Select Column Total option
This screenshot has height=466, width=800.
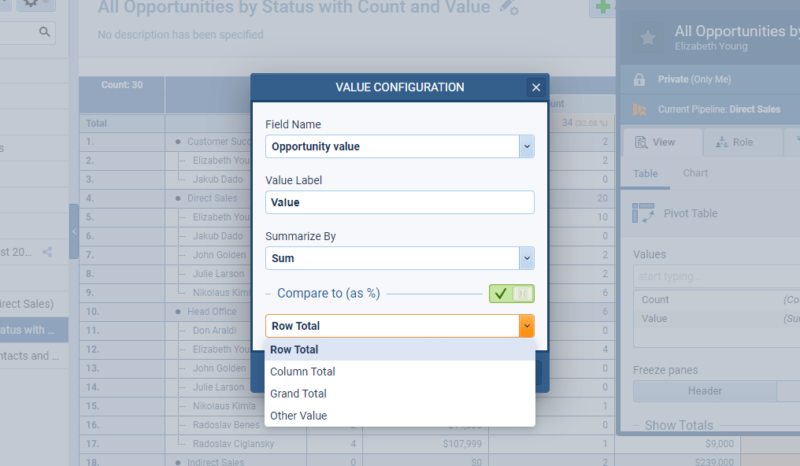[399, 372]
